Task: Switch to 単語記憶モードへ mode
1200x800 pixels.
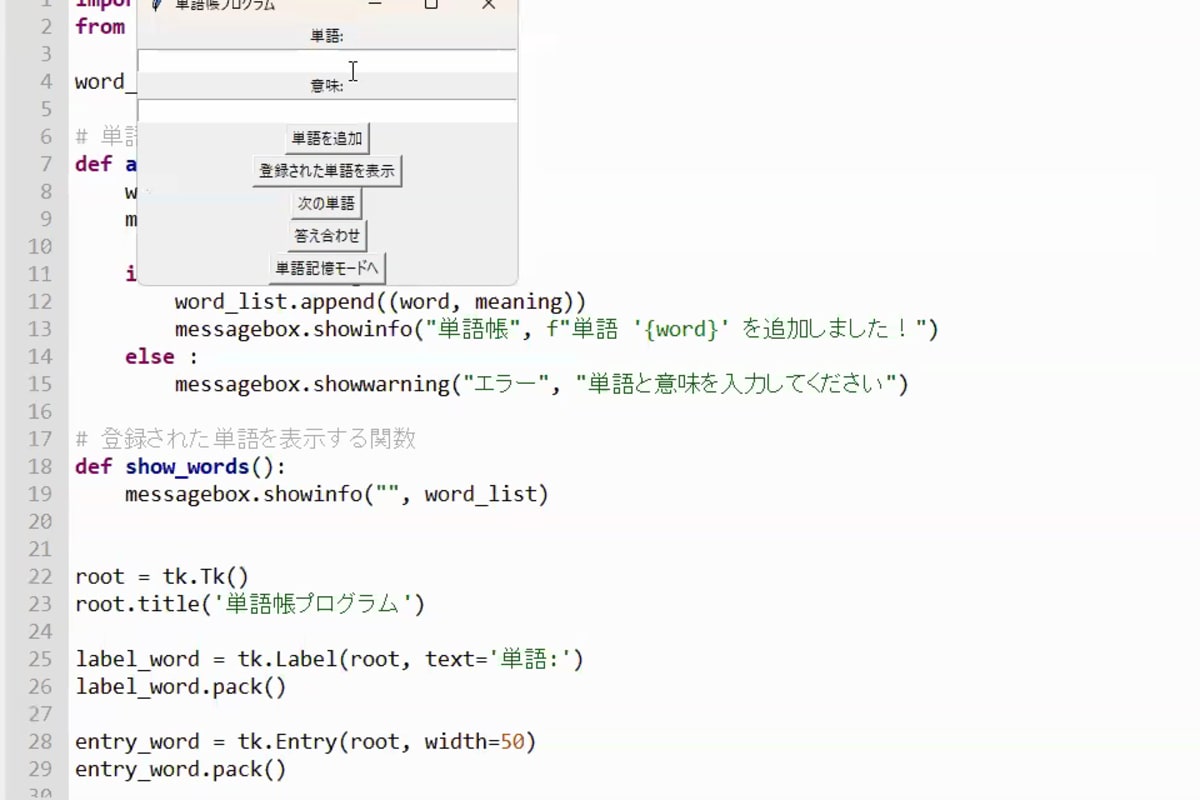Action: coord(327,268)
